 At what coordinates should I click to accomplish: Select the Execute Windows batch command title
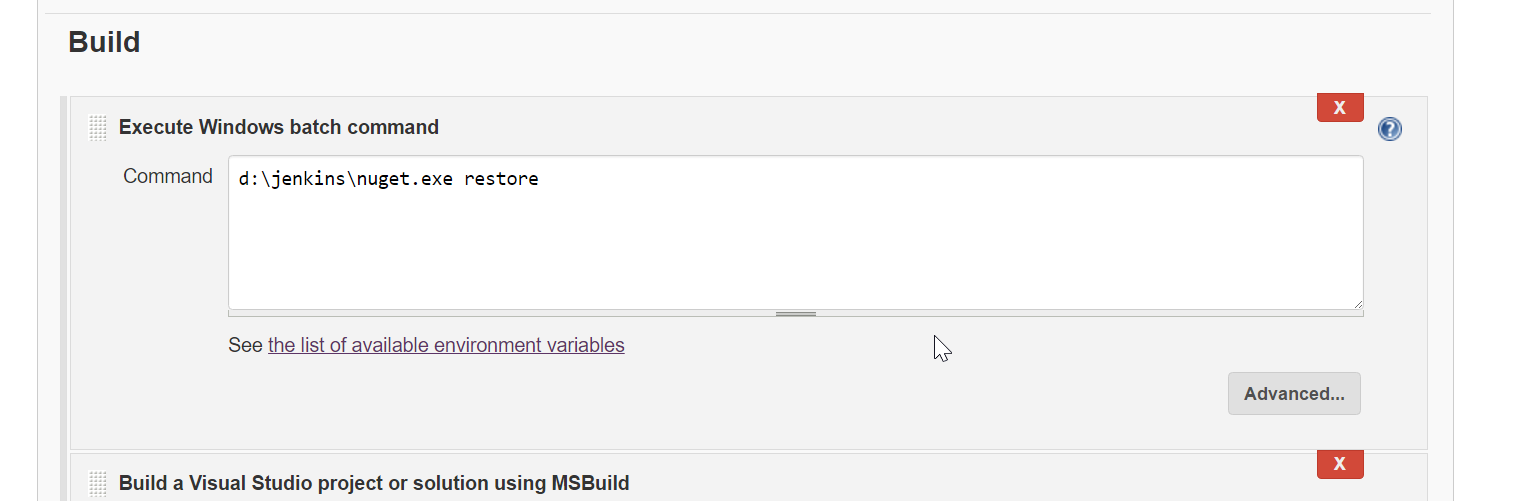(278, 127)
